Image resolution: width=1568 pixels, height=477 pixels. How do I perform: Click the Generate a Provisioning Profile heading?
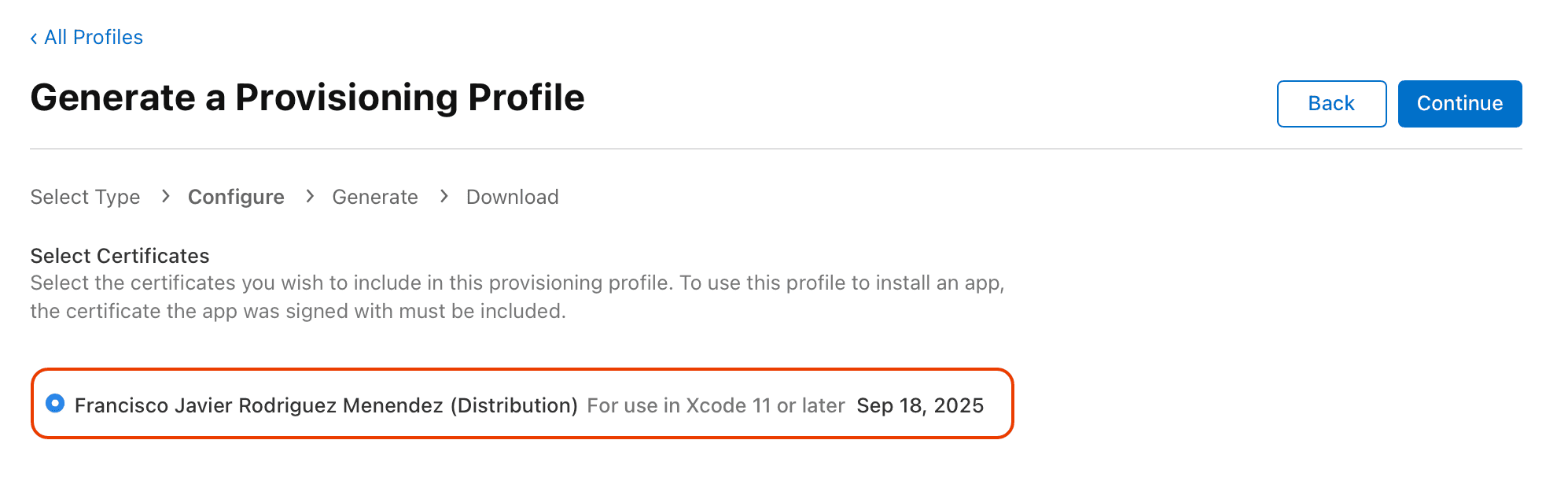pos(307,98)
